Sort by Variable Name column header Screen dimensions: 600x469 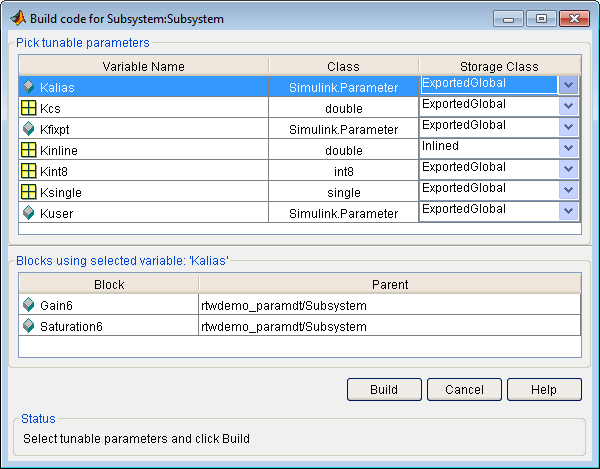coord(143,66)
